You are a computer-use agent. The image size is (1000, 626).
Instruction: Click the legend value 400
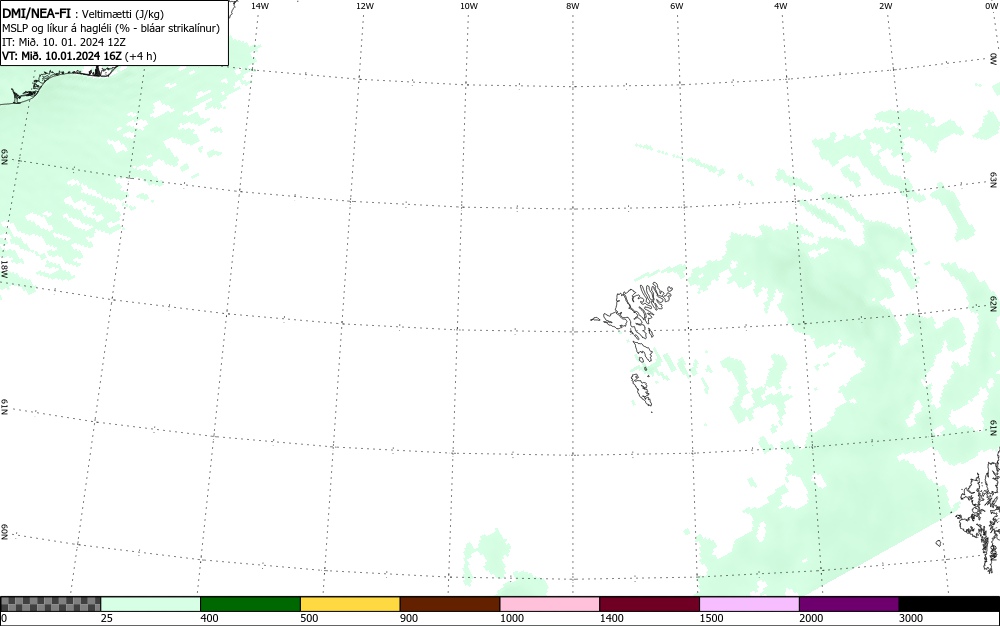tap(209, 618)
